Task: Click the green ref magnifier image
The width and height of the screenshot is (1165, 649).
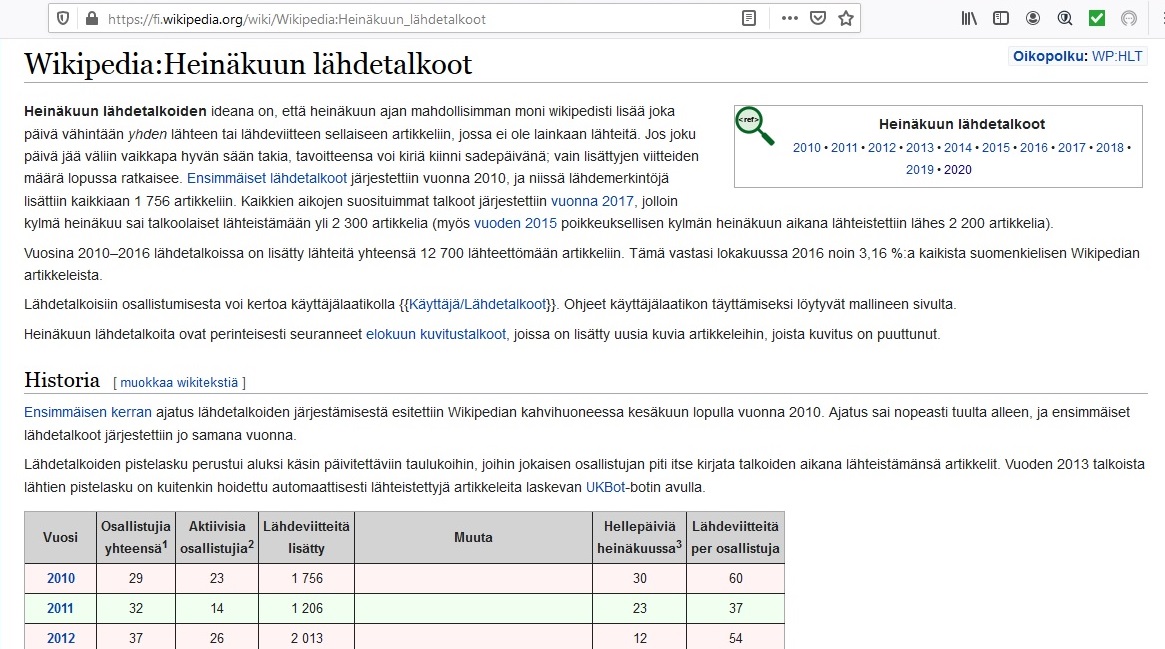Action: point(755,126)
